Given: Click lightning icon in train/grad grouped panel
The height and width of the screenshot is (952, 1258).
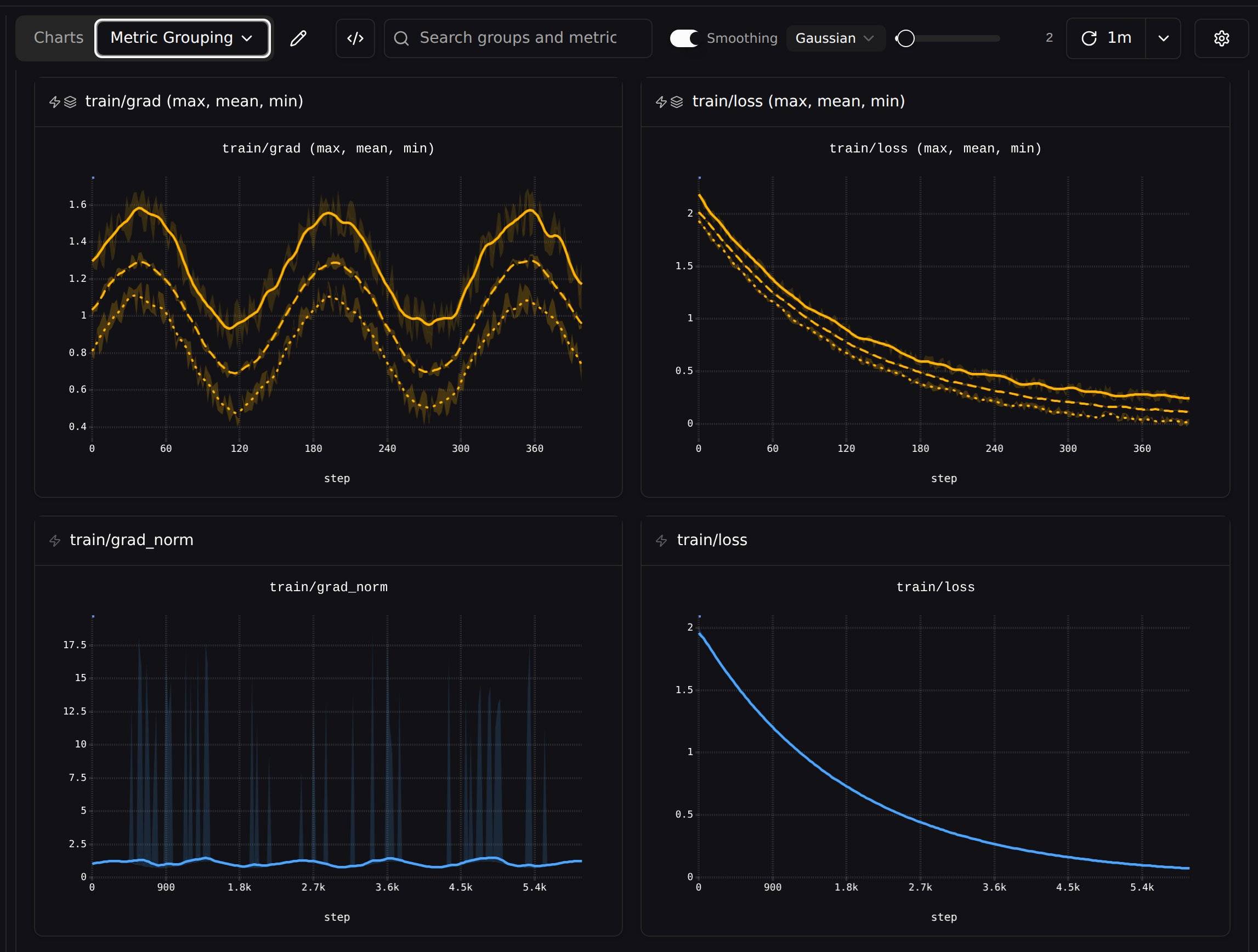Looking at the screenshot, I should pos(55,102).
